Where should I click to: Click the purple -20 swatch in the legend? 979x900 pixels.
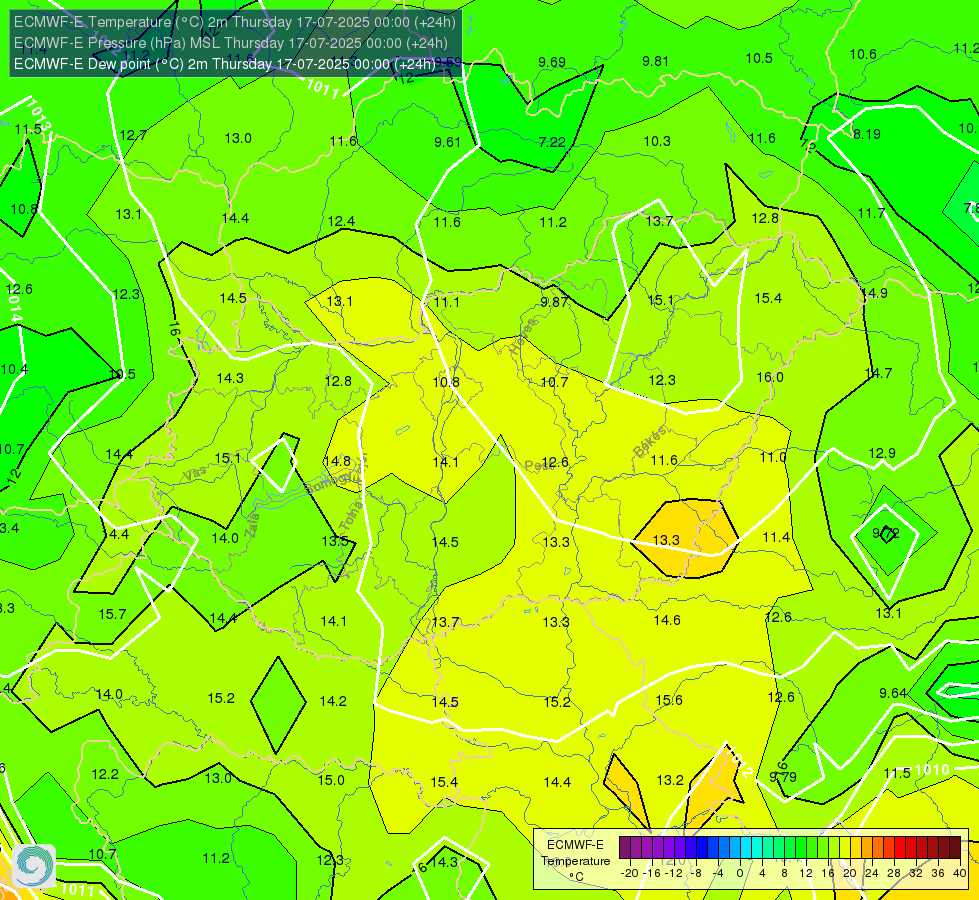point(624,848)
